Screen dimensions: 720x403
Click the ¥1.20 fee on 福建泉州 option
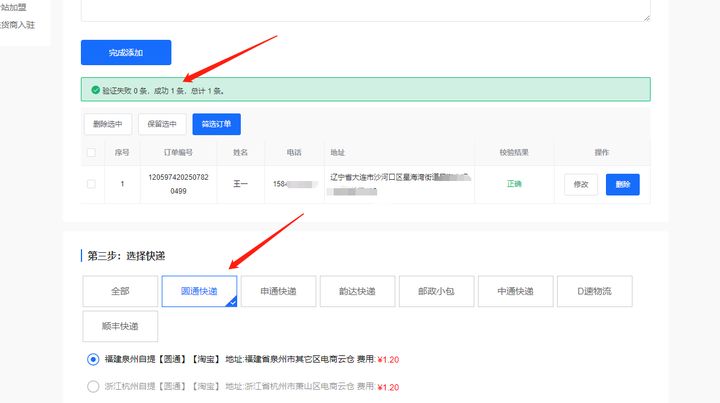[388, 360]
